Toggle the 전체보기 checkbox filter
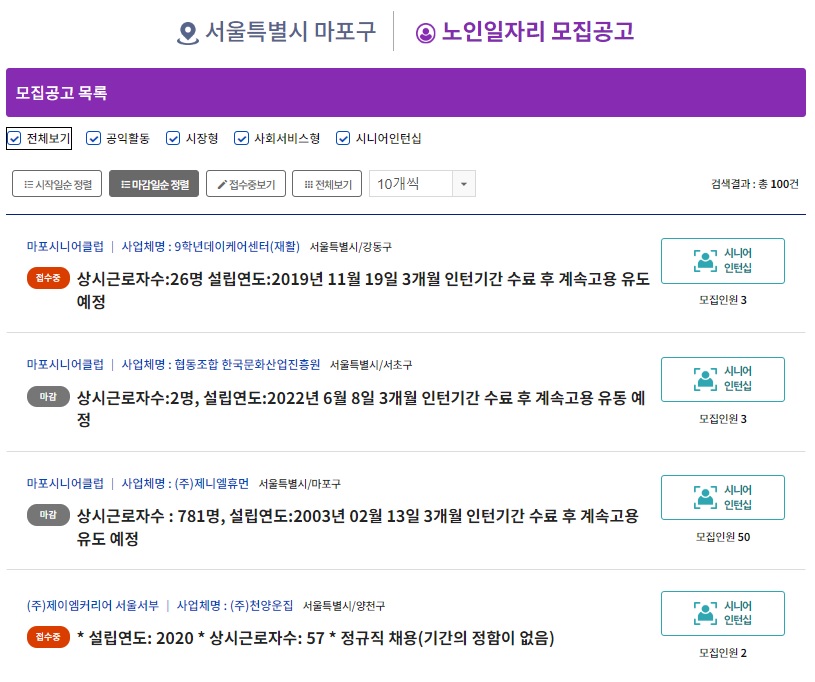Screen dimensions: 815x682 14,138
